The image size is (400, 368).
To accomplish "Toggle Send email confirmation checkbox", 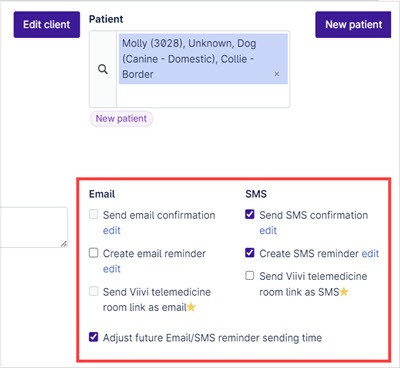I will 94,214.
